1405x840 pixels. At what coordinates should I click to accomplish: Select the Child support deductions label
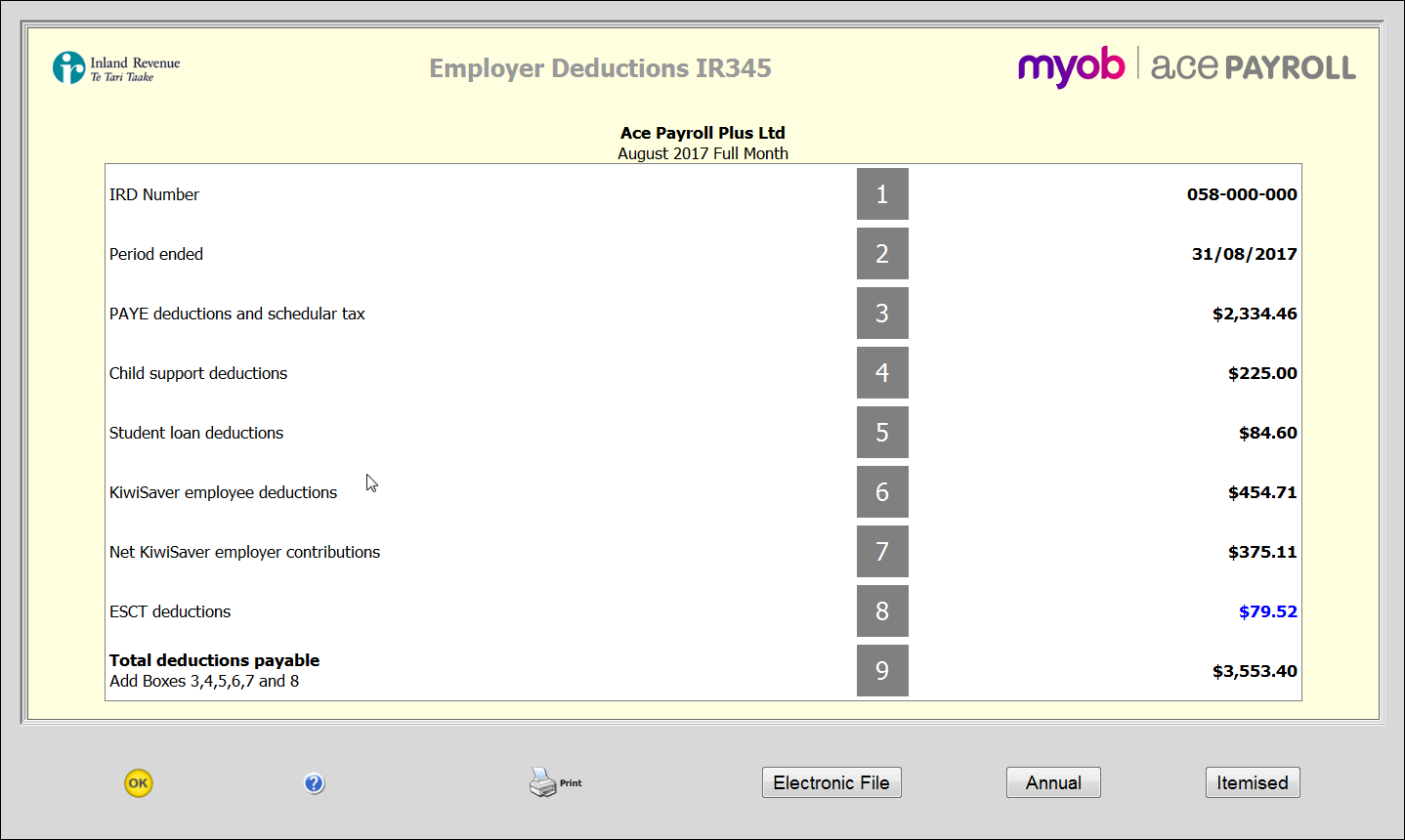pyautogui.click(x=198, y=373)
